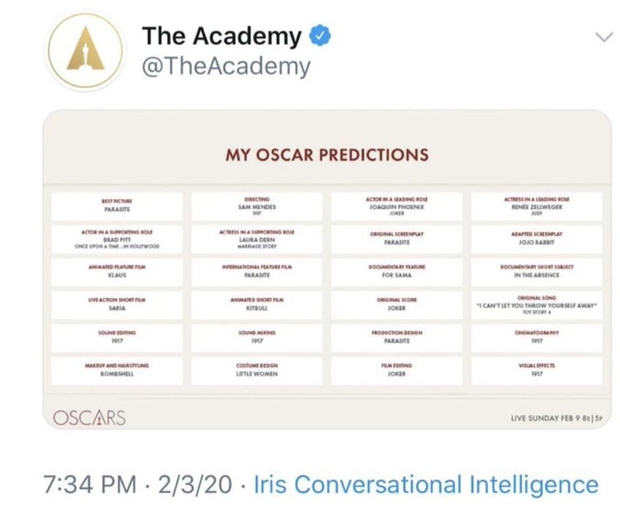Click the blue verified badge icon
The height and width of the screenshot is (508, 620).
[320, 37]
